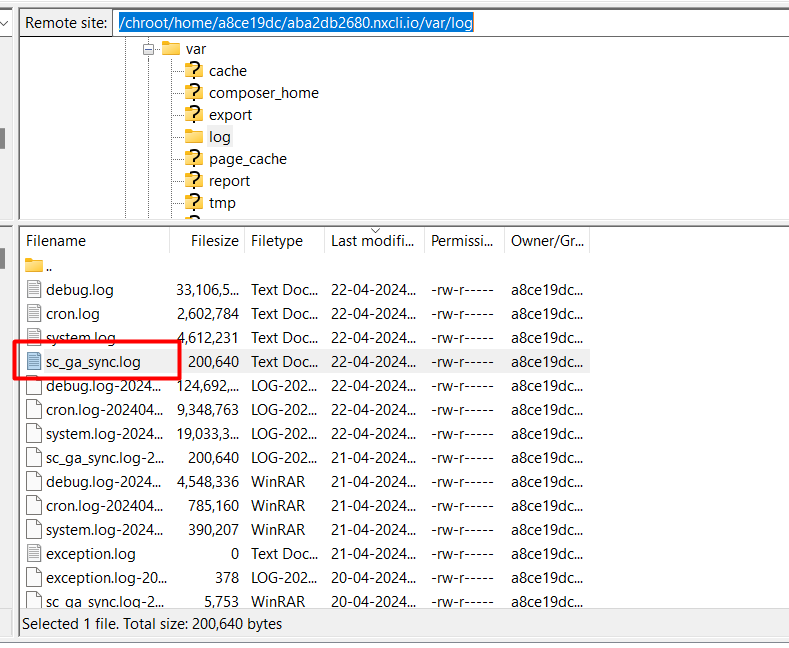Click the Filetype column header
Screen dimensions: 789x648
(x=277, y=241)
